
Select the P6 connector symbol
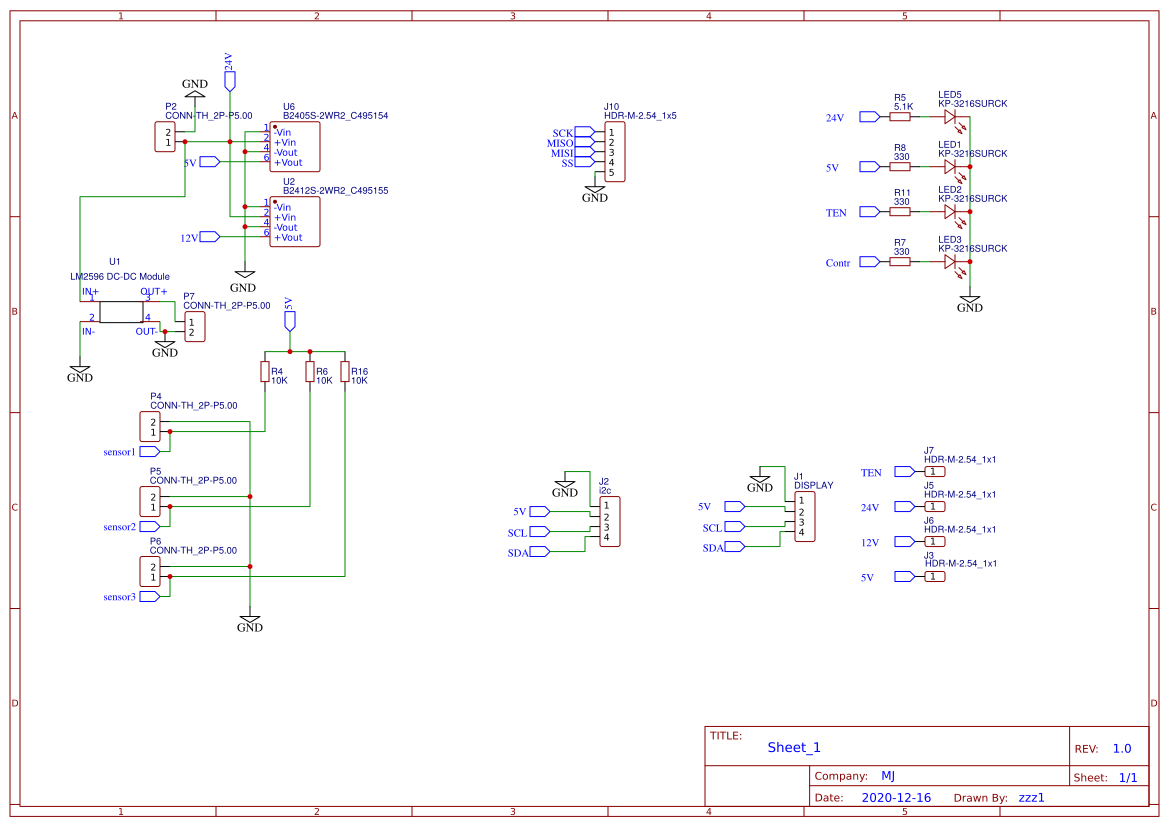click(x=150, y=571)
